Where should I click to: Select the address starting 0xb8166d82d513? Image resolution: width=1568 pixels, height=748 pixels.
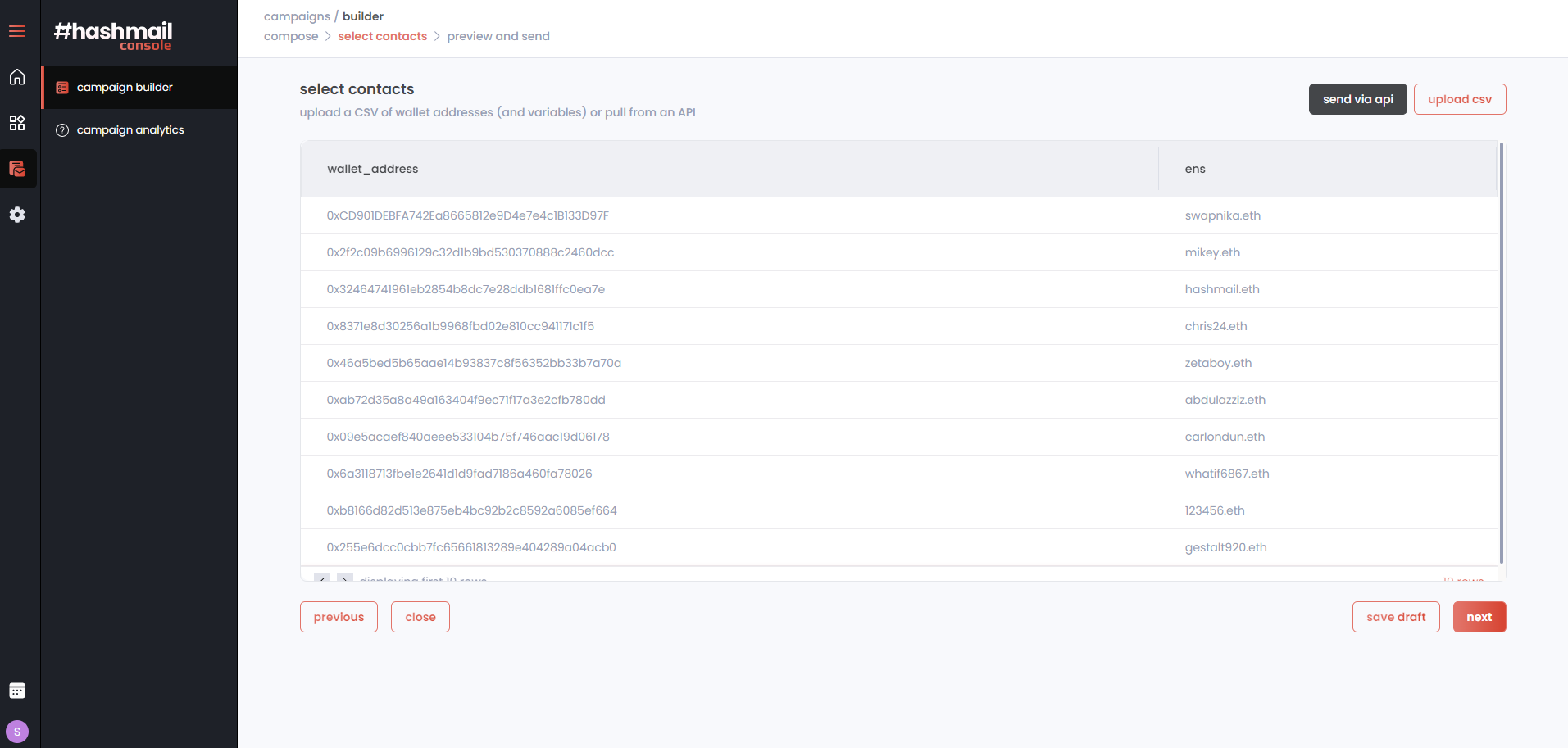471,510
